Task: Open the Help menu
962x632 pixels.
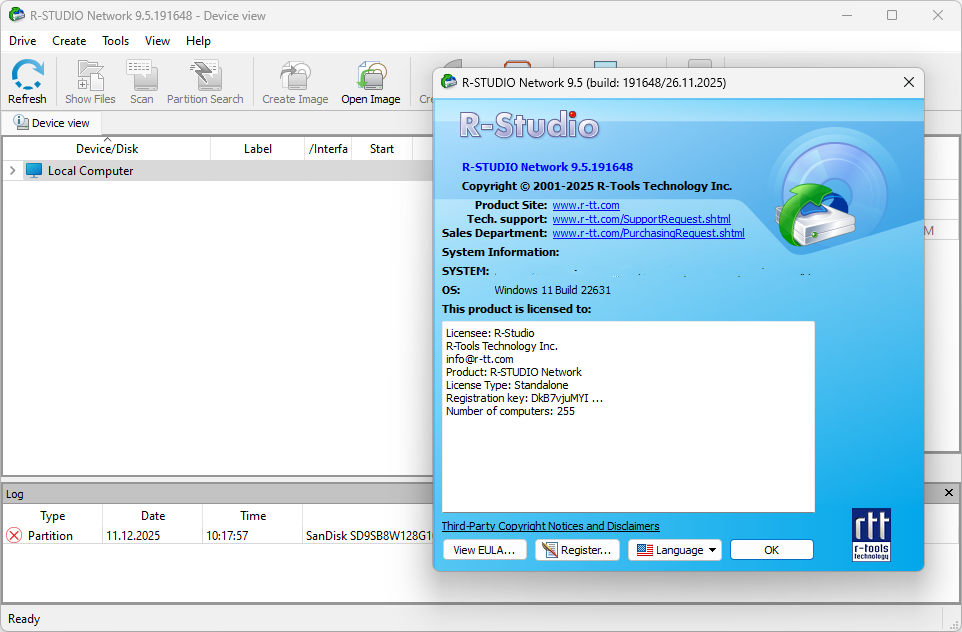Action: [x=198, y=40]
